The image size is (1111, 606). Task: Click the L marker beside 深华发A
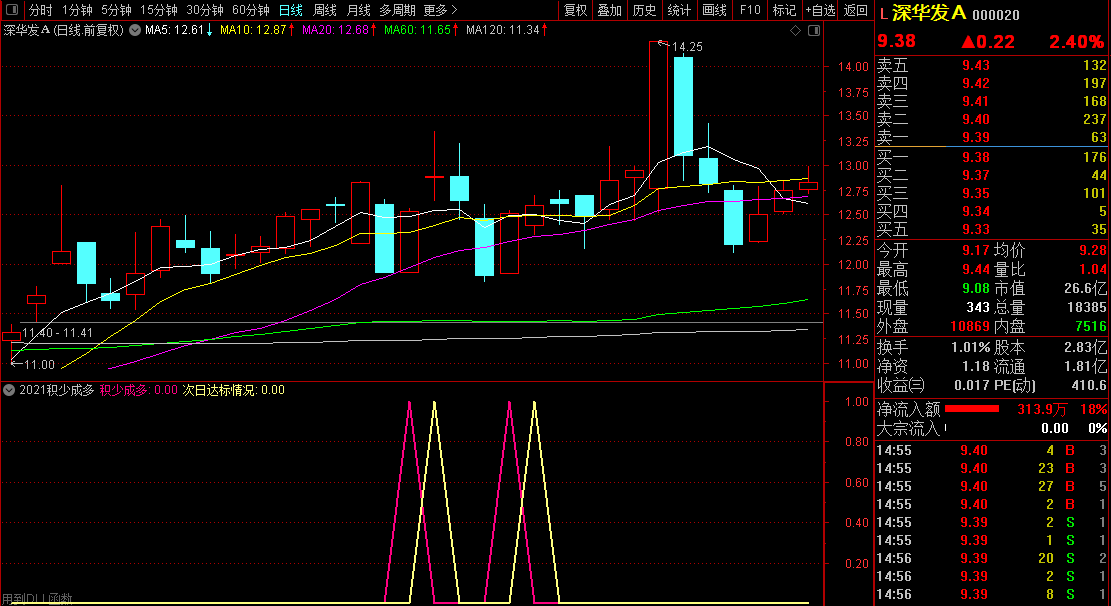[x=884, y=14]
